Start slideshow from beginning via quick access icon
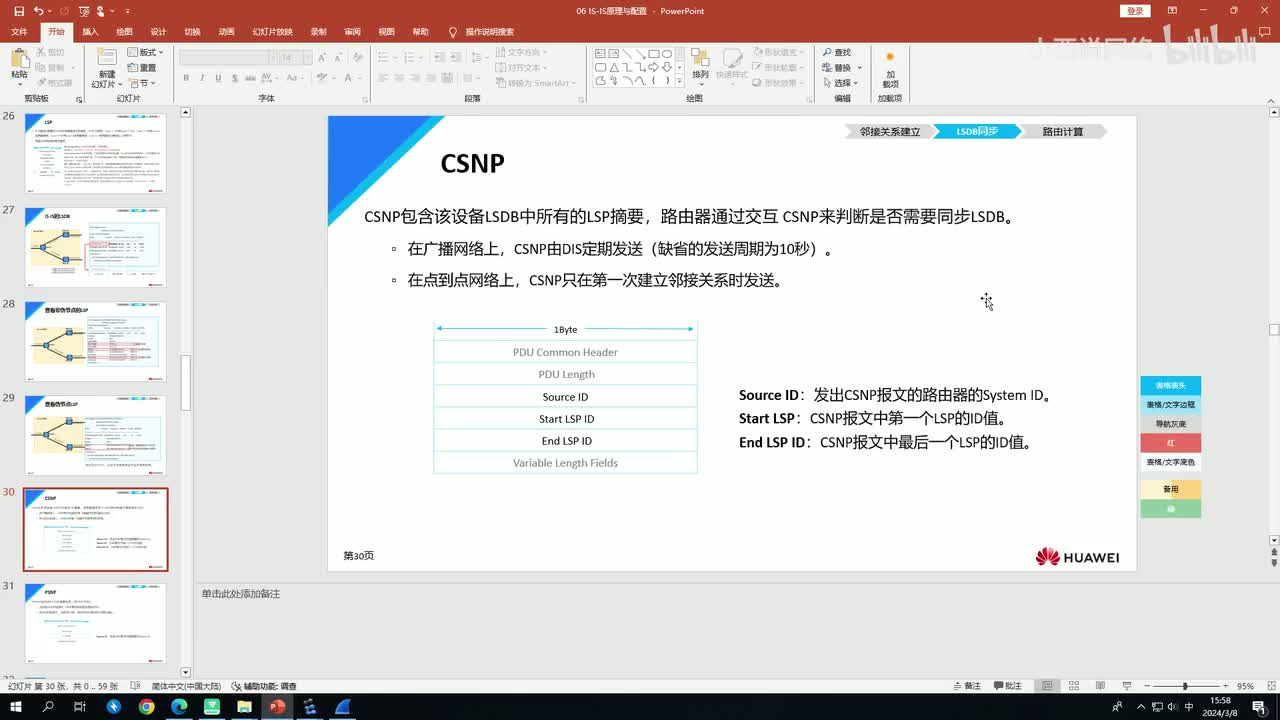1280x720 pixels. (x=84, y=11)
